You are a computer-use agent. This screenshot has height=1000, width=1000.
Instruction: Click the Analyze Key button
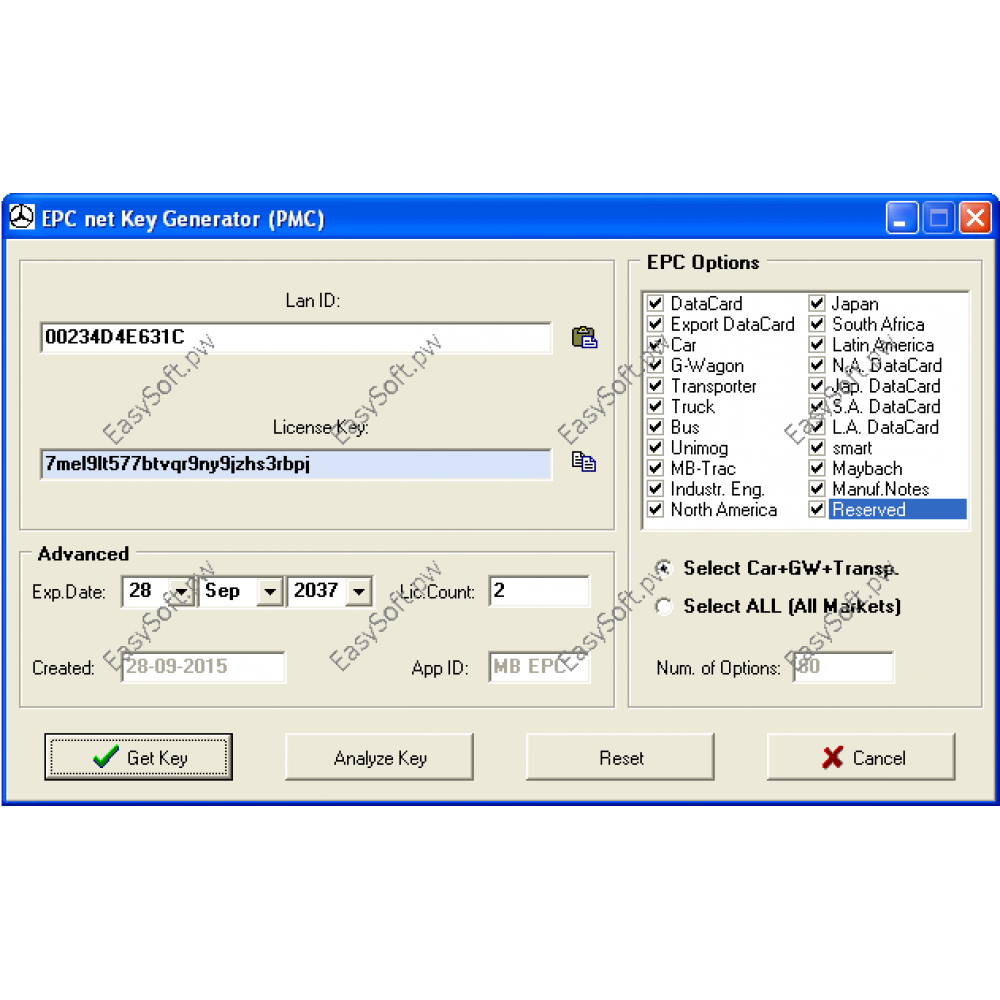(379, 757)
